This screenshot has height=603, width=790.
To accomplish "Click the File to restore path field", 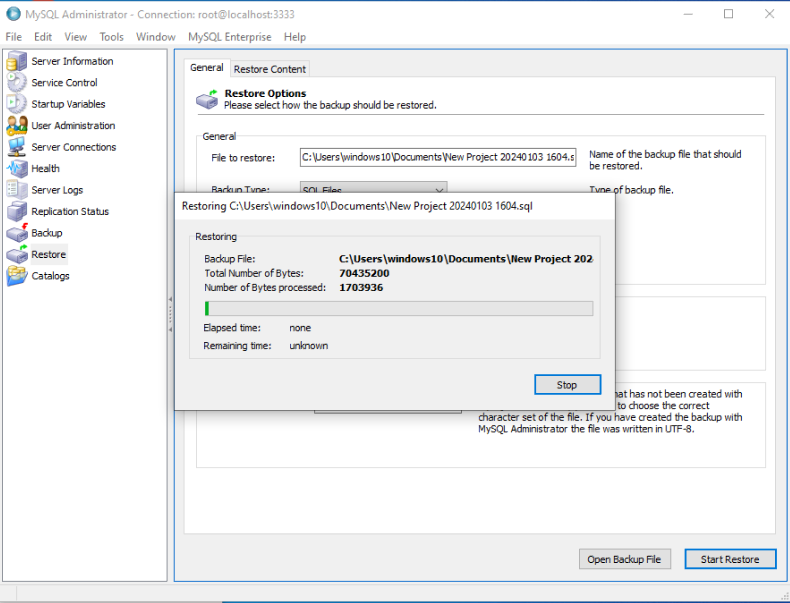I will click(438, 157).
